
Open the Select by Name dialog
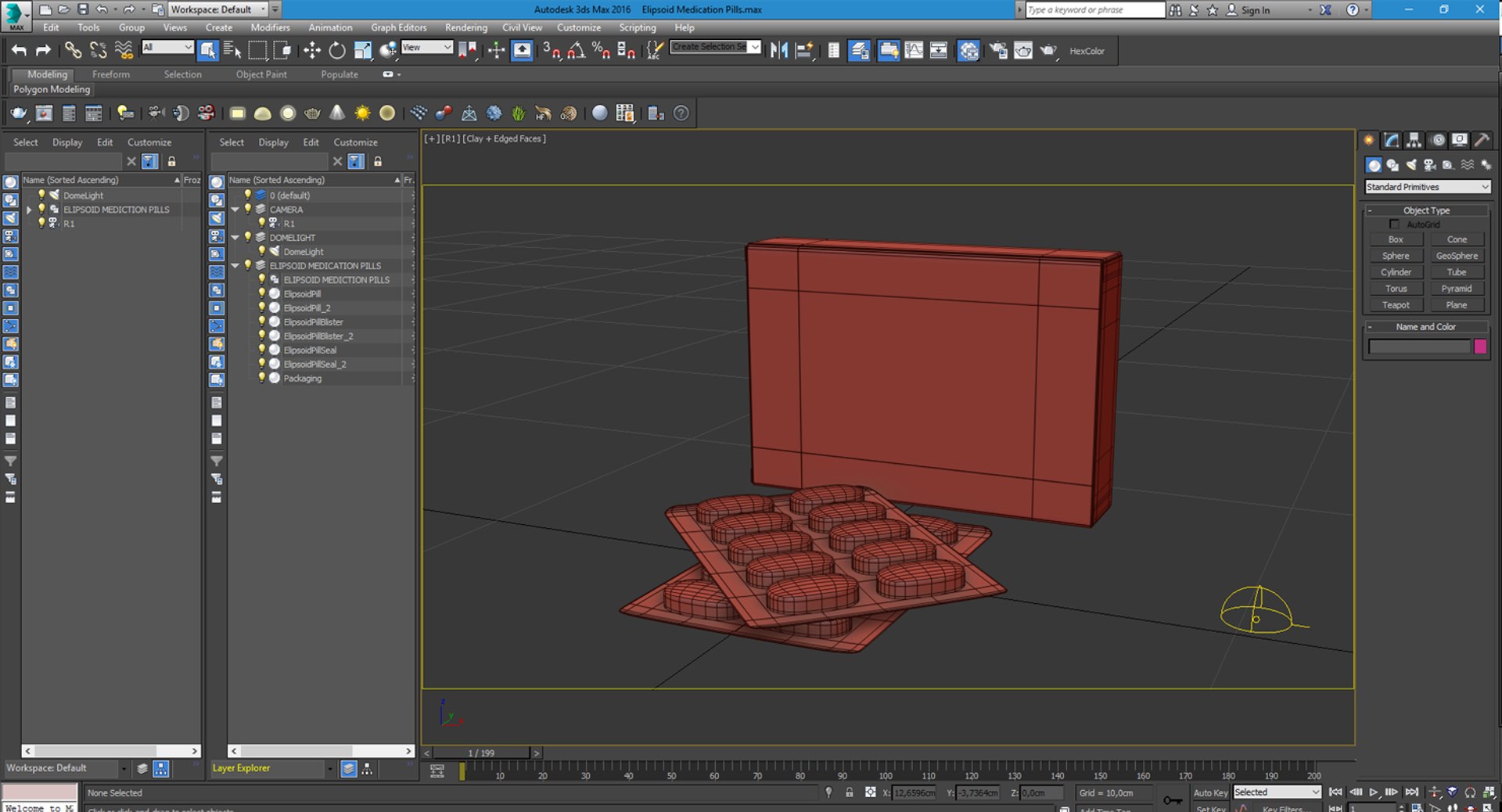pyautogui.click(x=232, y=51)
